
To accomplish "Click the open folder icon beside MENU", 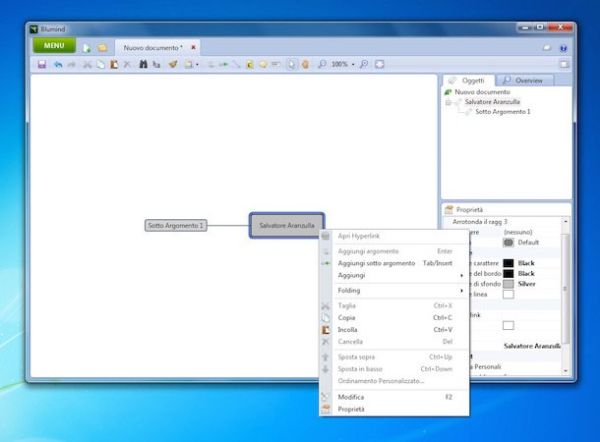I will point(102,47).
